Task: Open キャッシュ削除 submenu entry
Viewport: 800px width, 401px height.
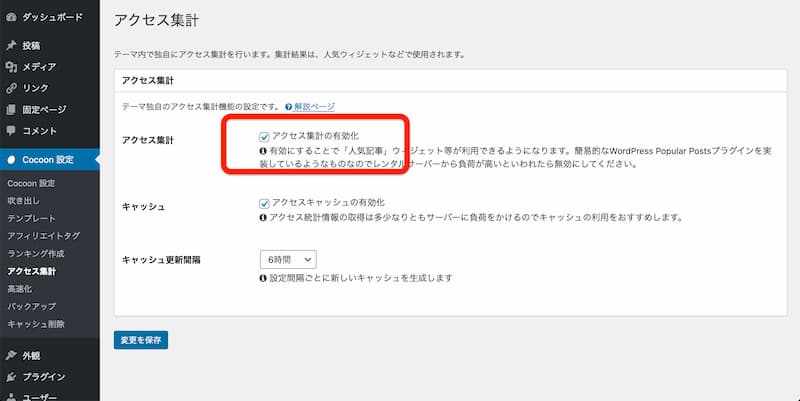Action: pyautogui.click(x=36, y=324)
